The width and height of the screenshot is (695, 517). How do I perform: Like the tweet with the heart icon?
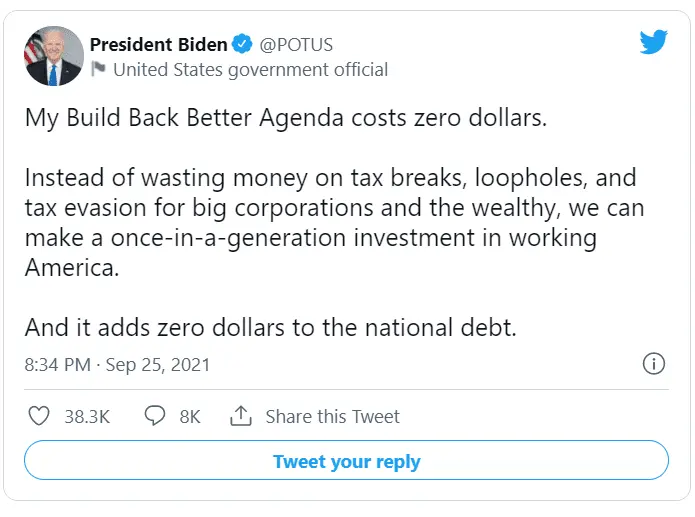(40, 416)
